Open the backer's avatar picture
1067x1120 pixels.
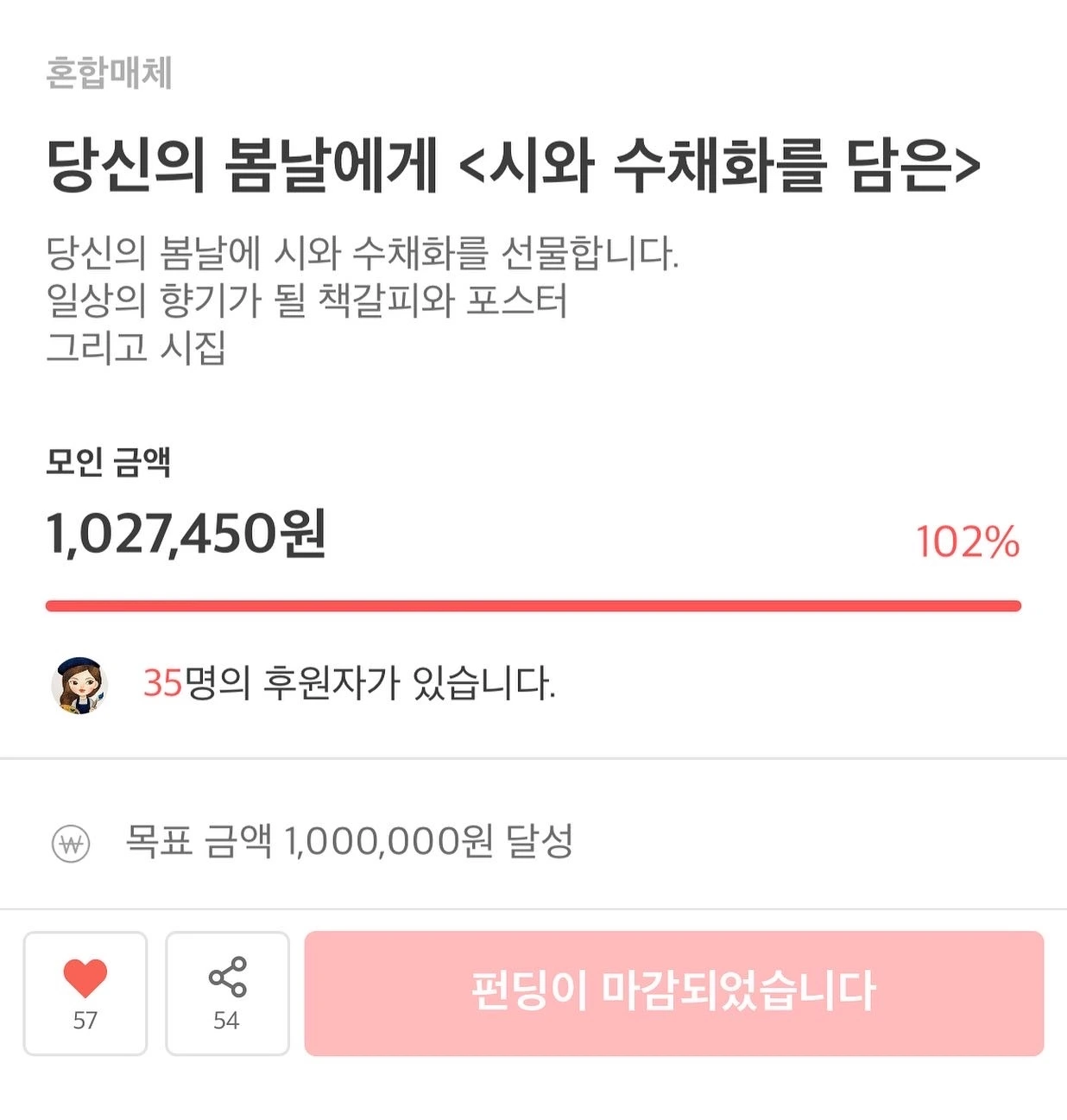pos(79,685)
